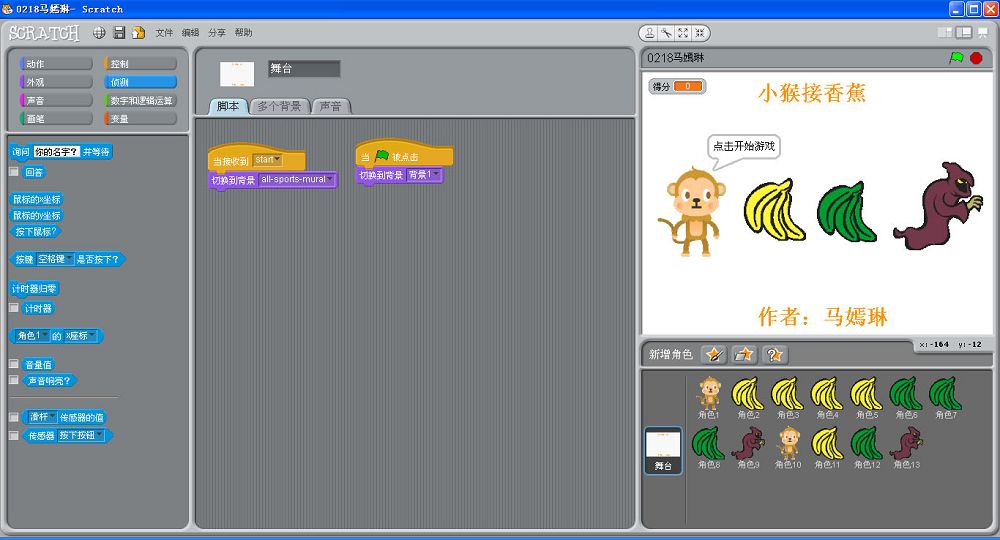Select sprite 角色11 yellow banana
Screen dimensions: 1000x540
(x=827, y=448)
